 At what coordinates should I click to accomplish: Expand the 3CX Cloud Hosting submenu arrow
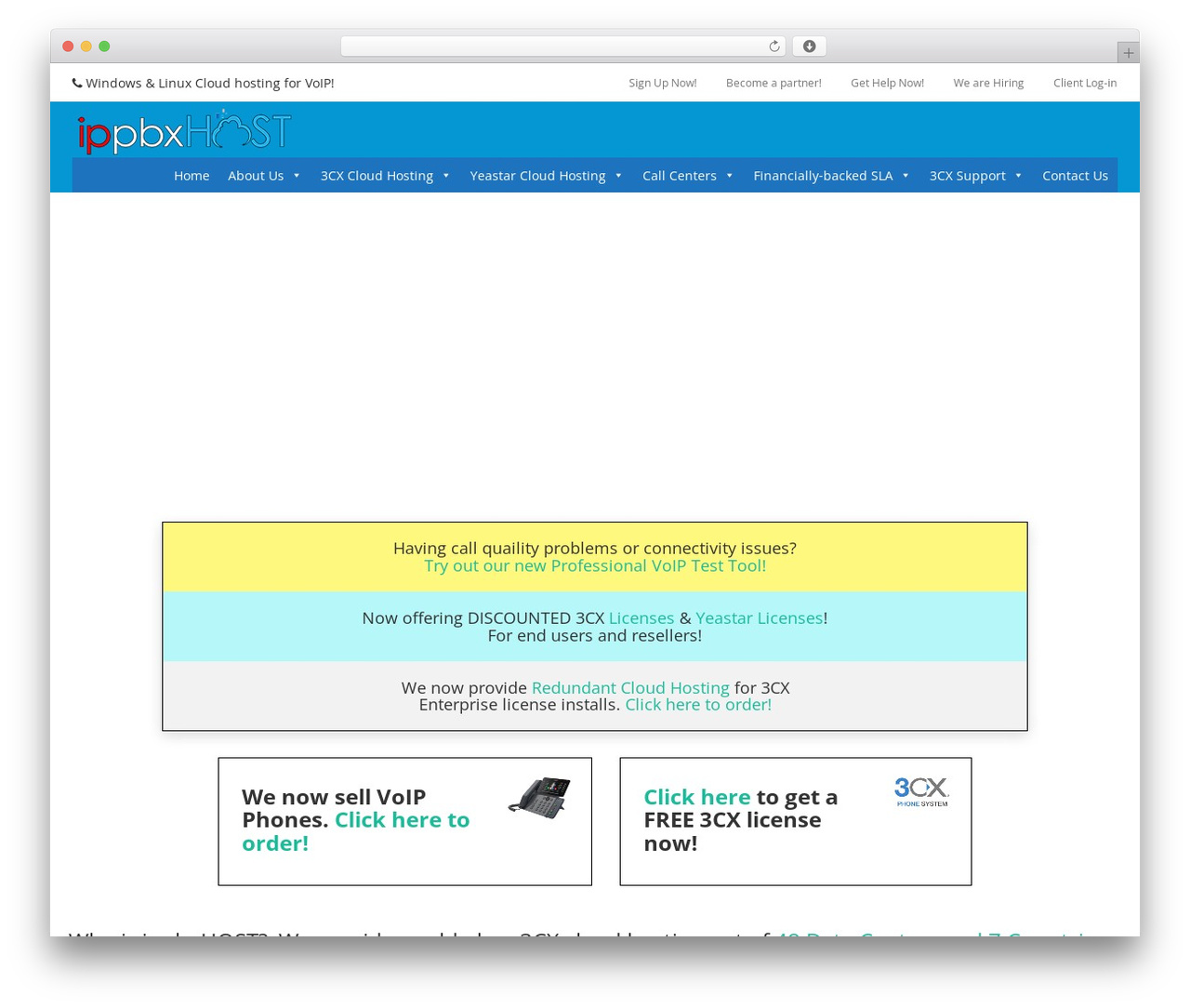(x=446, y=176)
